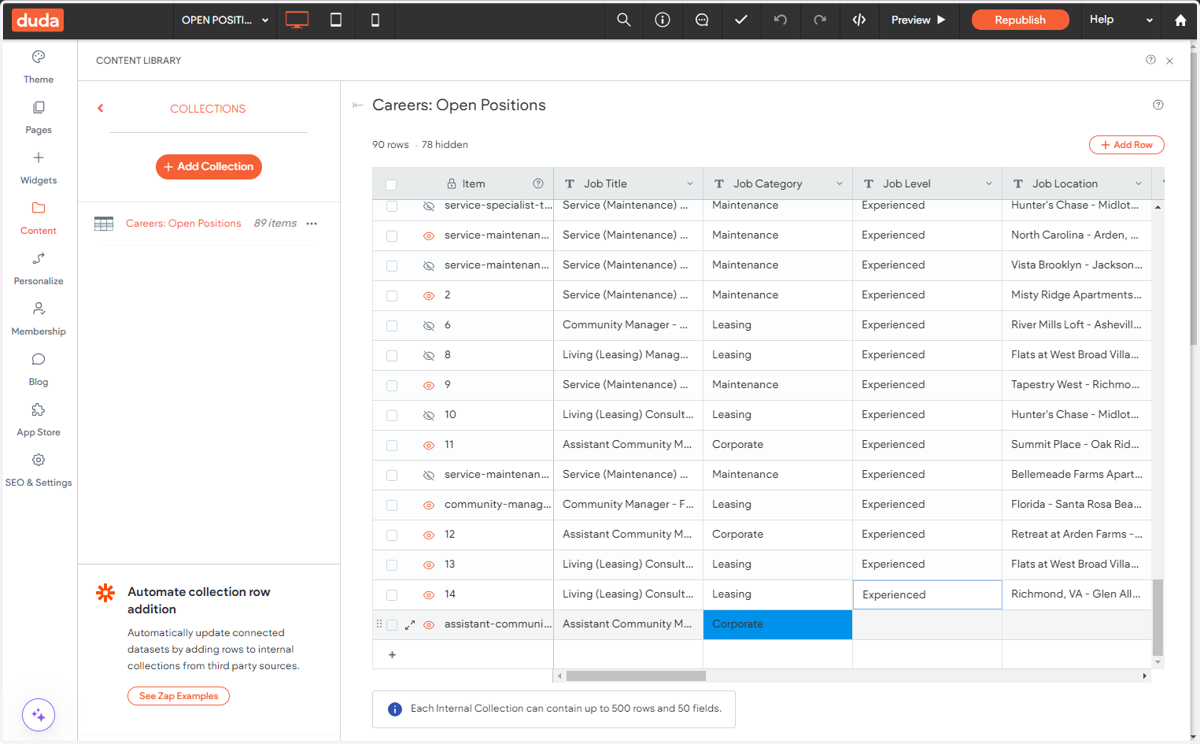
Task: Click the undo arrow icon
Action: [x=780, y=20]
